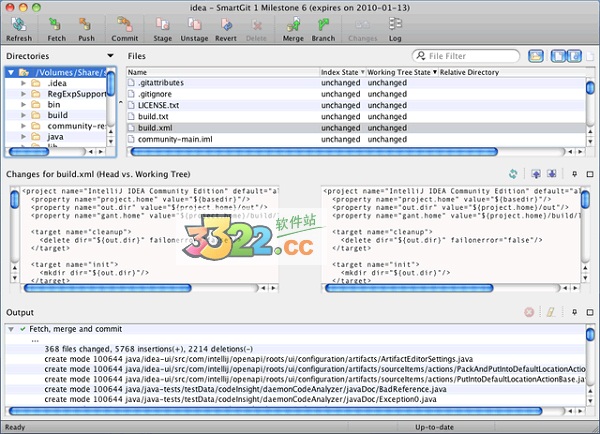This screenshot has height=434, width=600.
Task: Collapse the /Volumes/Share root directory
Action: tap(11, 72)
